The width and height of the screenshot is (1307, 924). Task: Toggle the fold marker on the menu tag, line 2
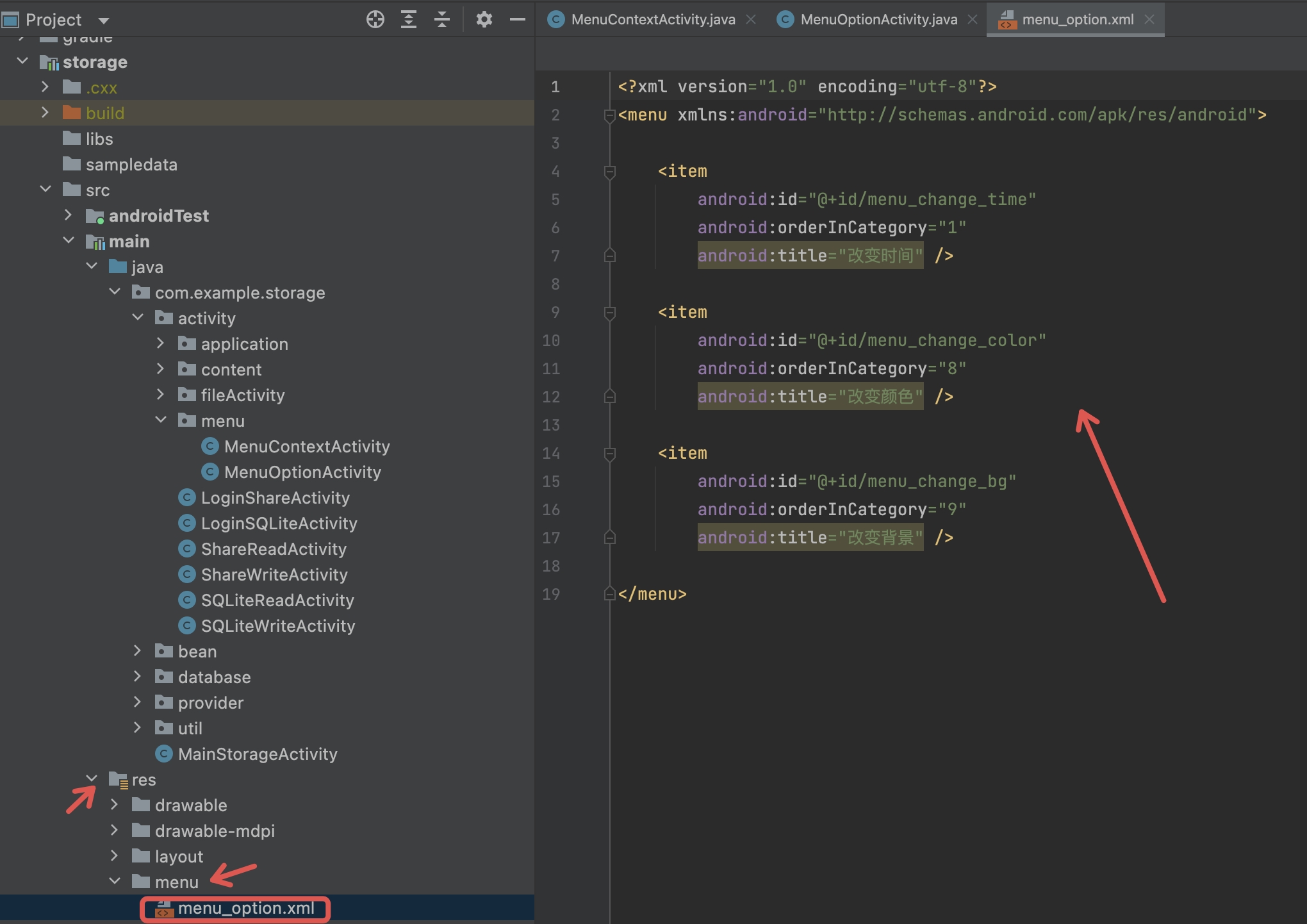click(x=610, y=115)
